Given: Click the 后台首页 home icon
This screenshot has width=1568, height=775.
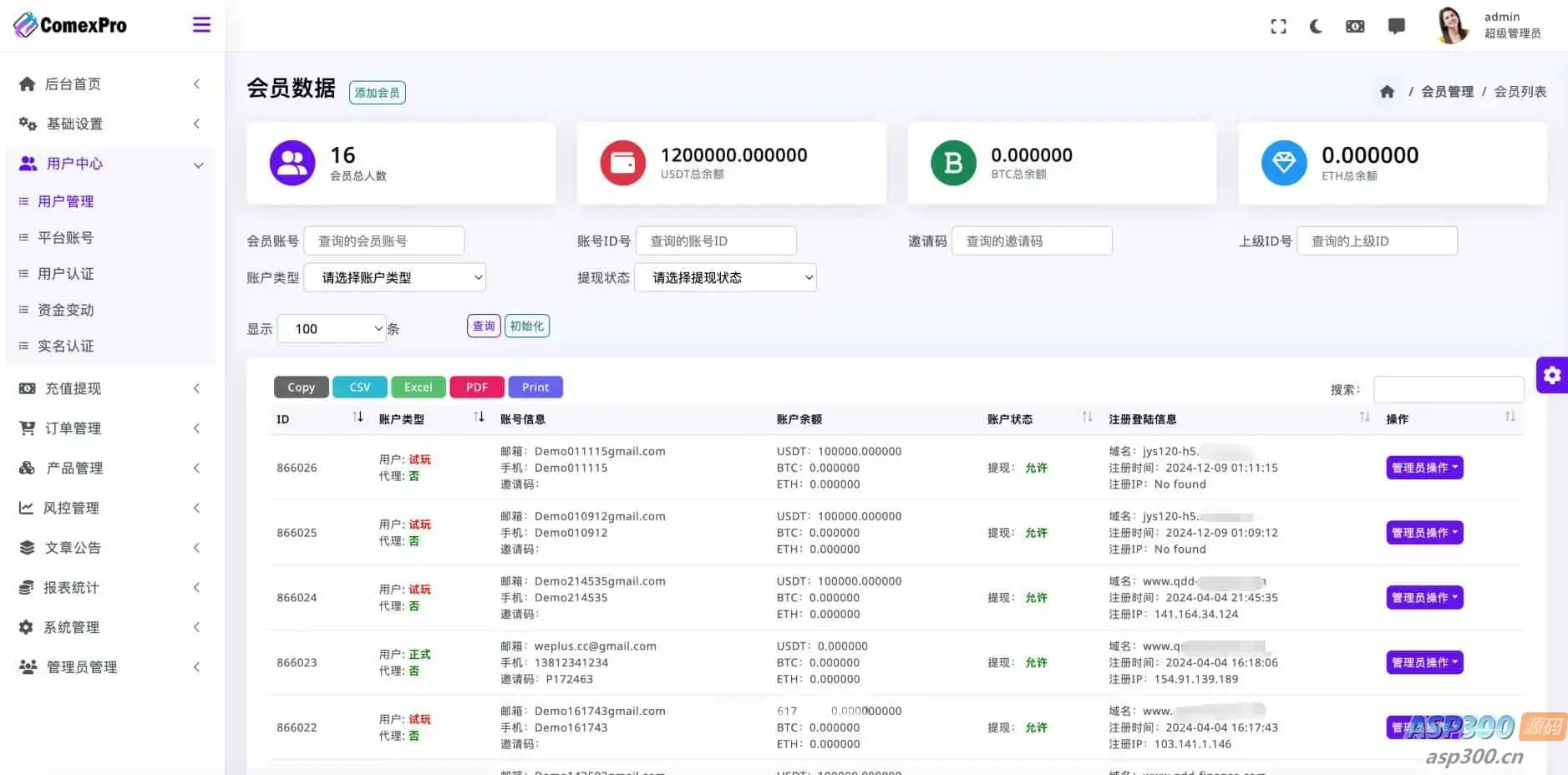Looking at the screenshot, I should click(x=27, y=84).
